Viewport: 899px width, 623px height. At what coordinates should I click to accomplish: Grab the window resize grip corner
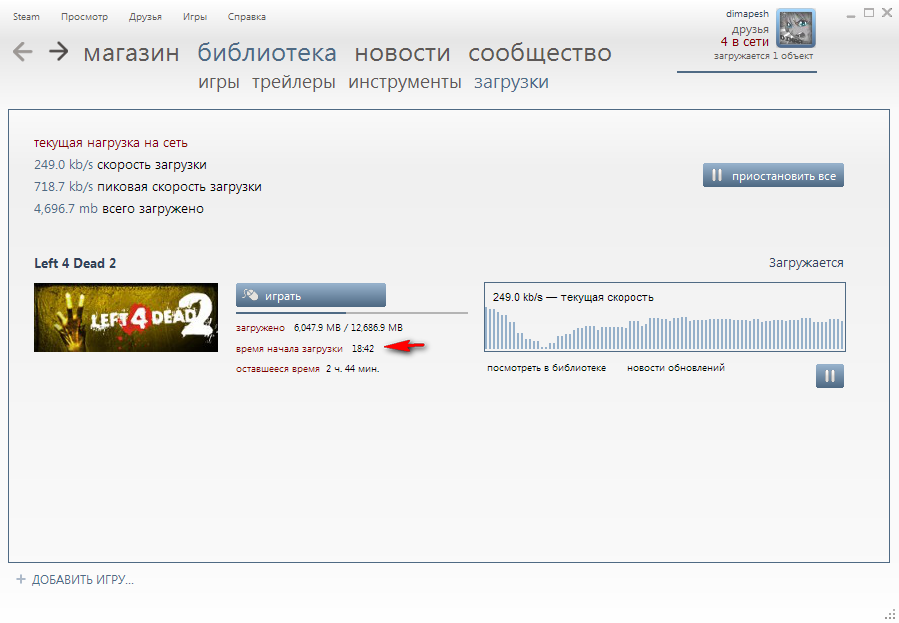(x=890, y=613)
